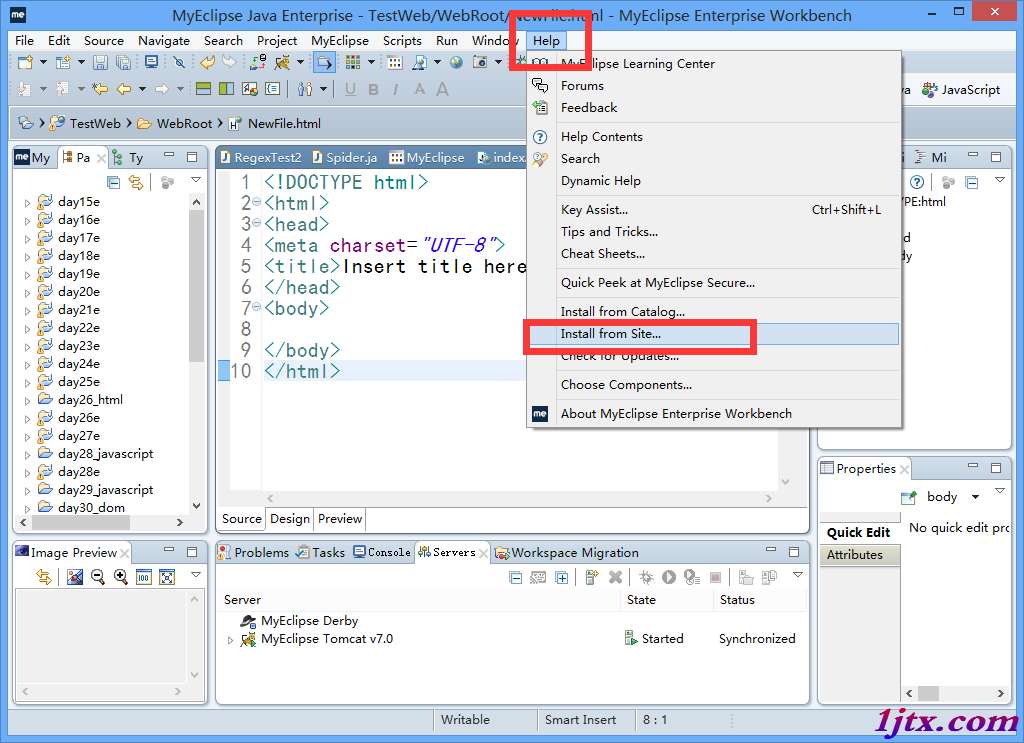Open the RegexTest2 editor tab
Viewport: 1024px width, 743px height.
pyautogui.click(x=261, y=157)
